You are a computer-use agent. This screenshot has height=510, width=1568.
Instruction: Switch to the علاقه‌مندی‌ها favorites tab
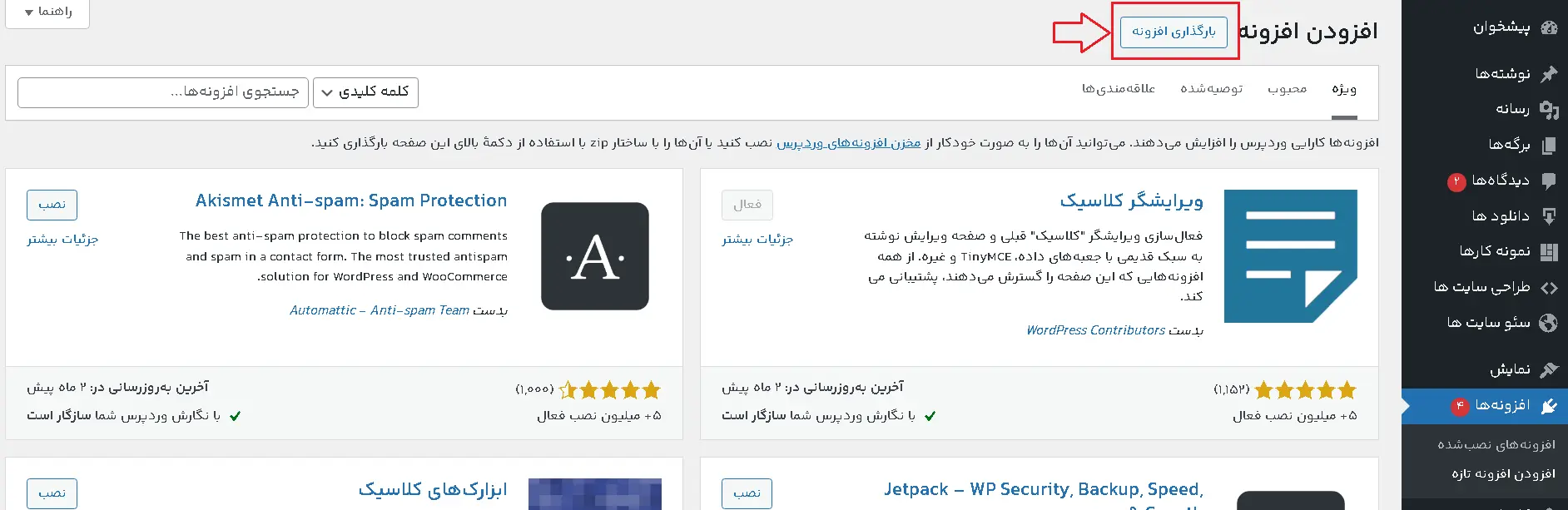coord(1119,89)
